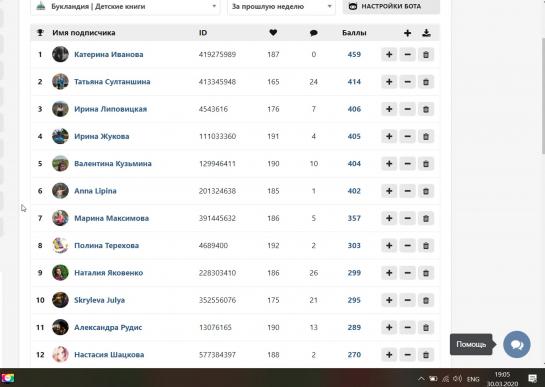
Task: Sort by comments bubble column icon
Action: [314, 33]
